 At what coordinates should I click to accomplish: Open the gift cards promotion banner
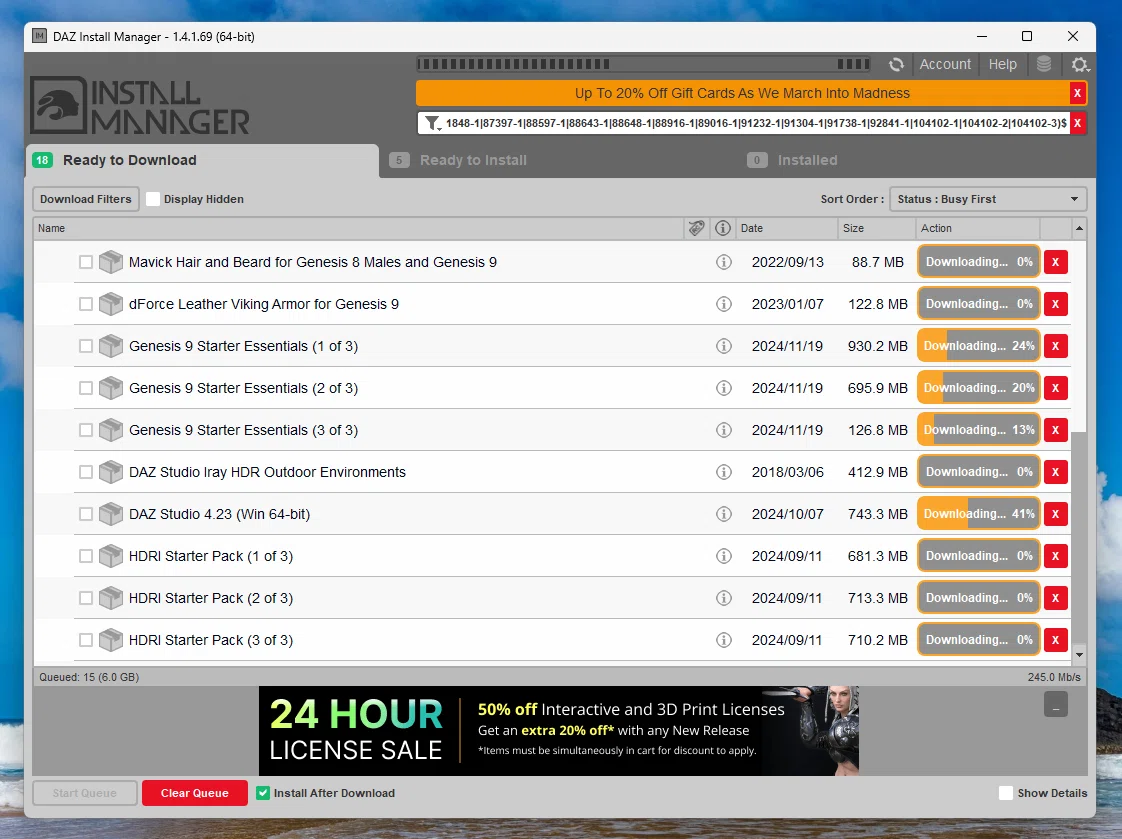[x=742, y=93]
